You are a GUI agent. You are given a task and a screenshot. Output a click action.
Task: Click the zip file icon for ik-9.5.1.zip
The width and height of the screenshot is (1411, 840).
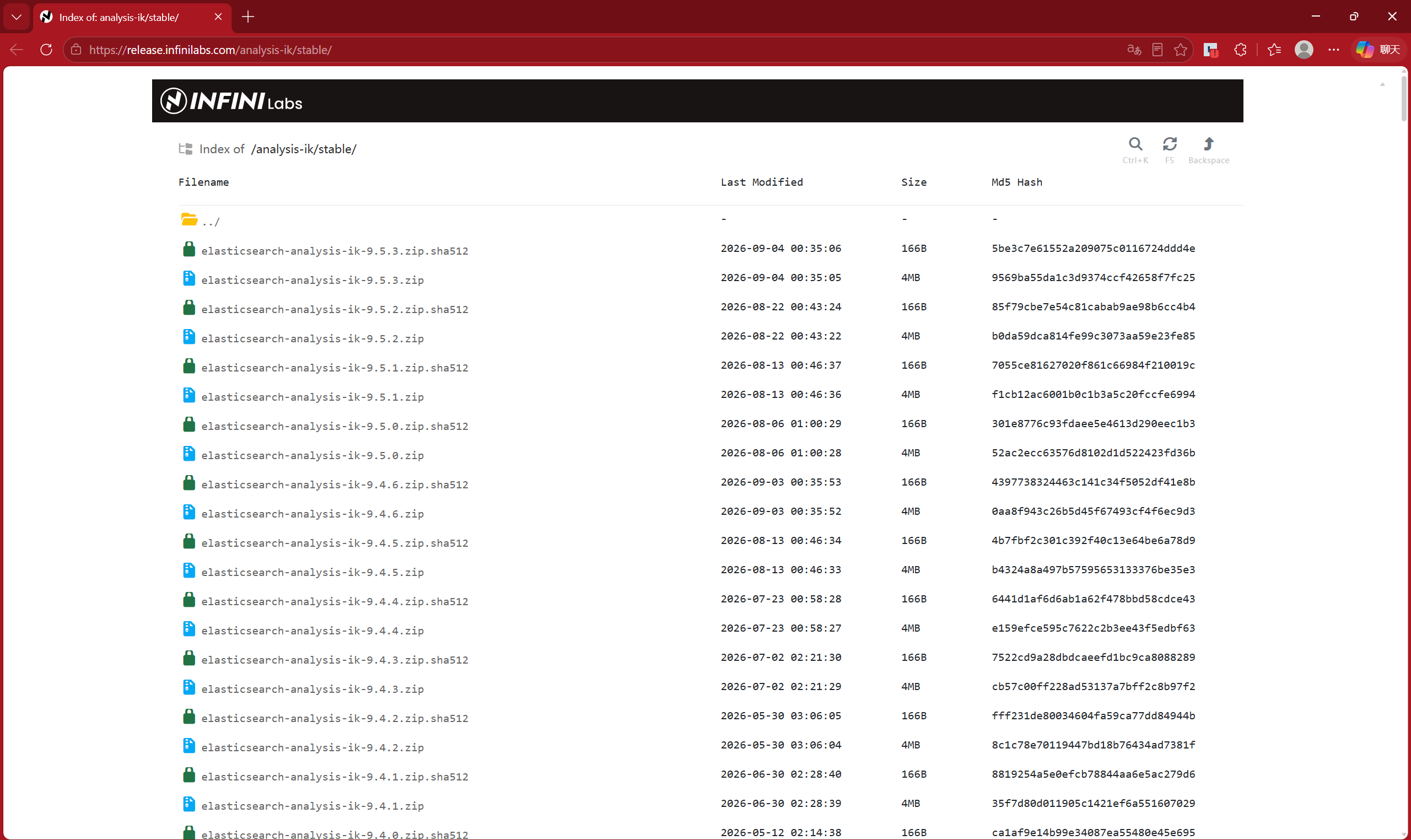pos(189,395)
